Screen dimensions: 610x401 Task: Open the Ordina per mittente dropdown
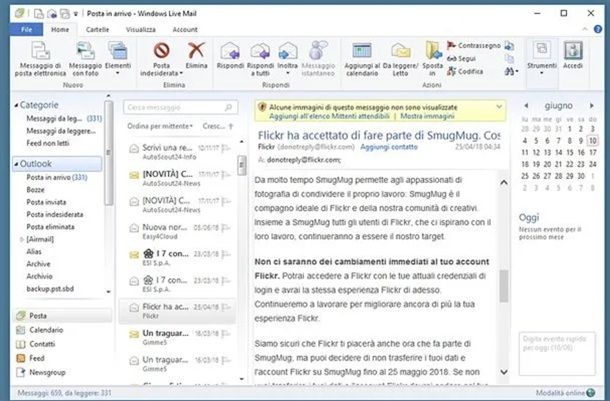(x=160, y=126)
